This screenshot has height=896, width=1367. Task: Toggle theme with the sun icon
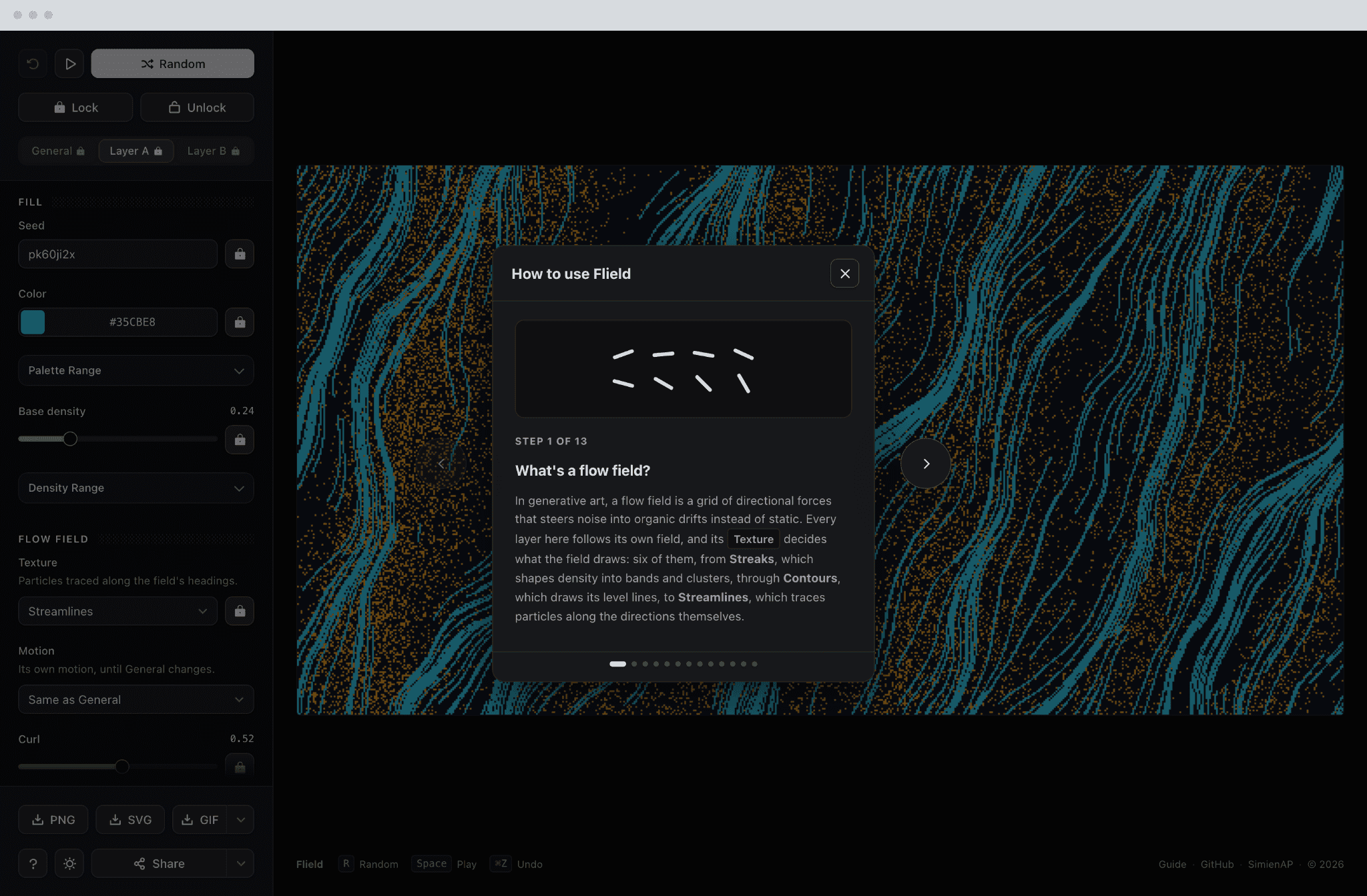tap(69, 863)
